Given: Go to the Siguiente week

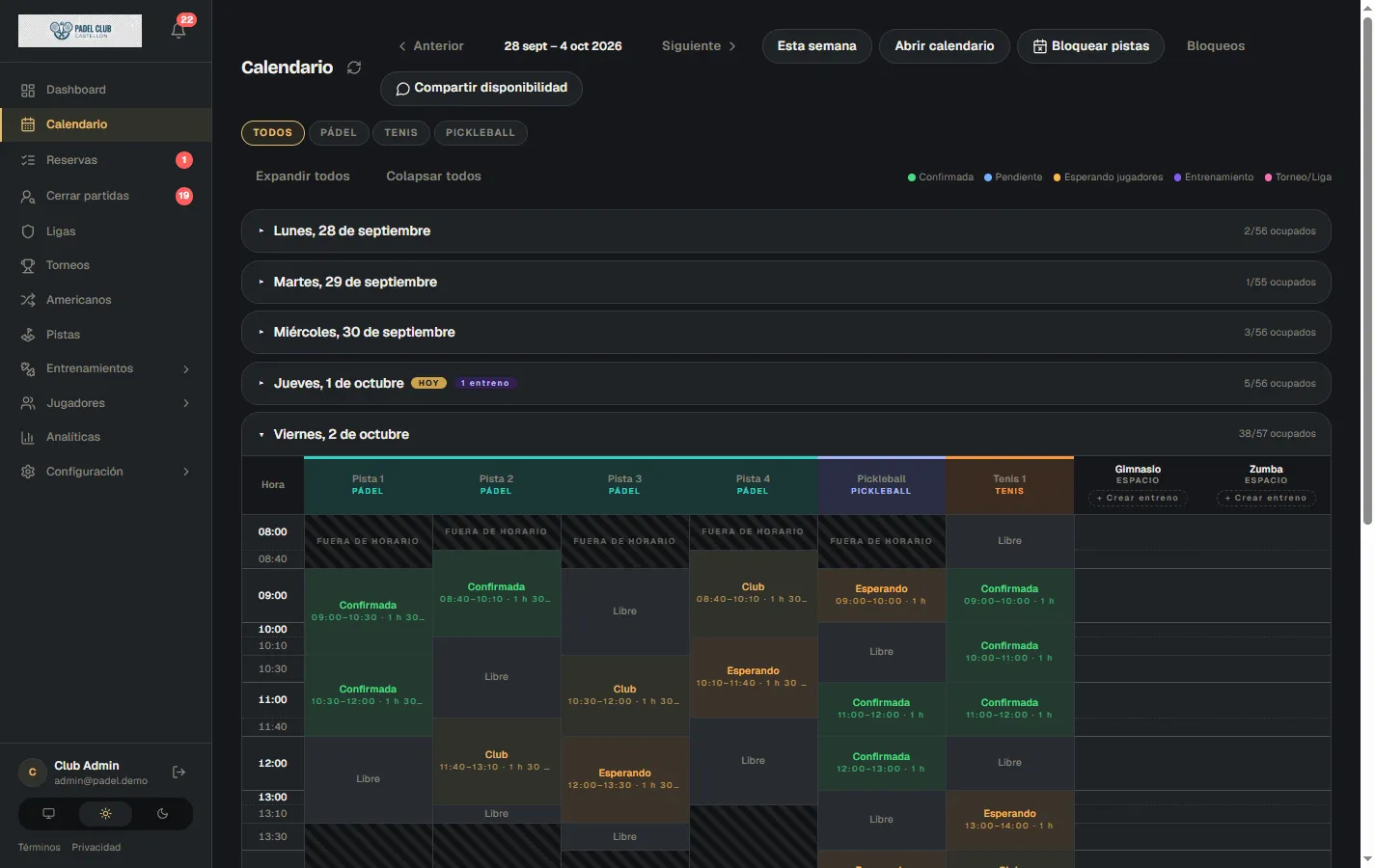Looking at the screenshot, I should [700, 46].
